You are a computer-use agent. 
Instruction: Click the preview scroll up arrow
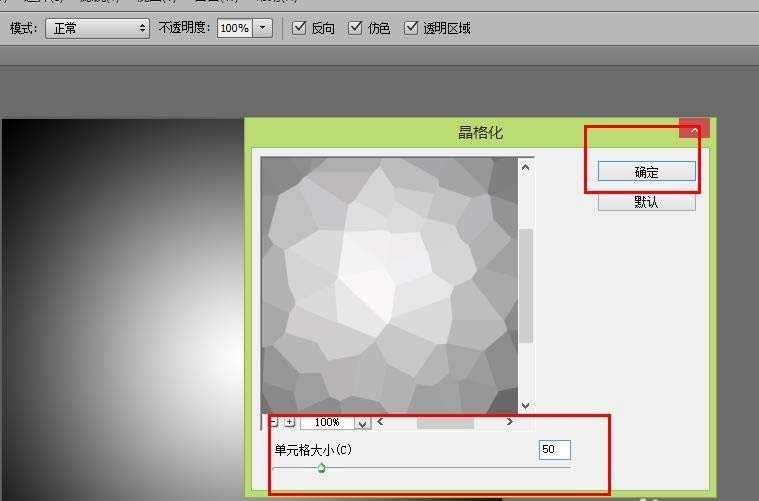526,168
